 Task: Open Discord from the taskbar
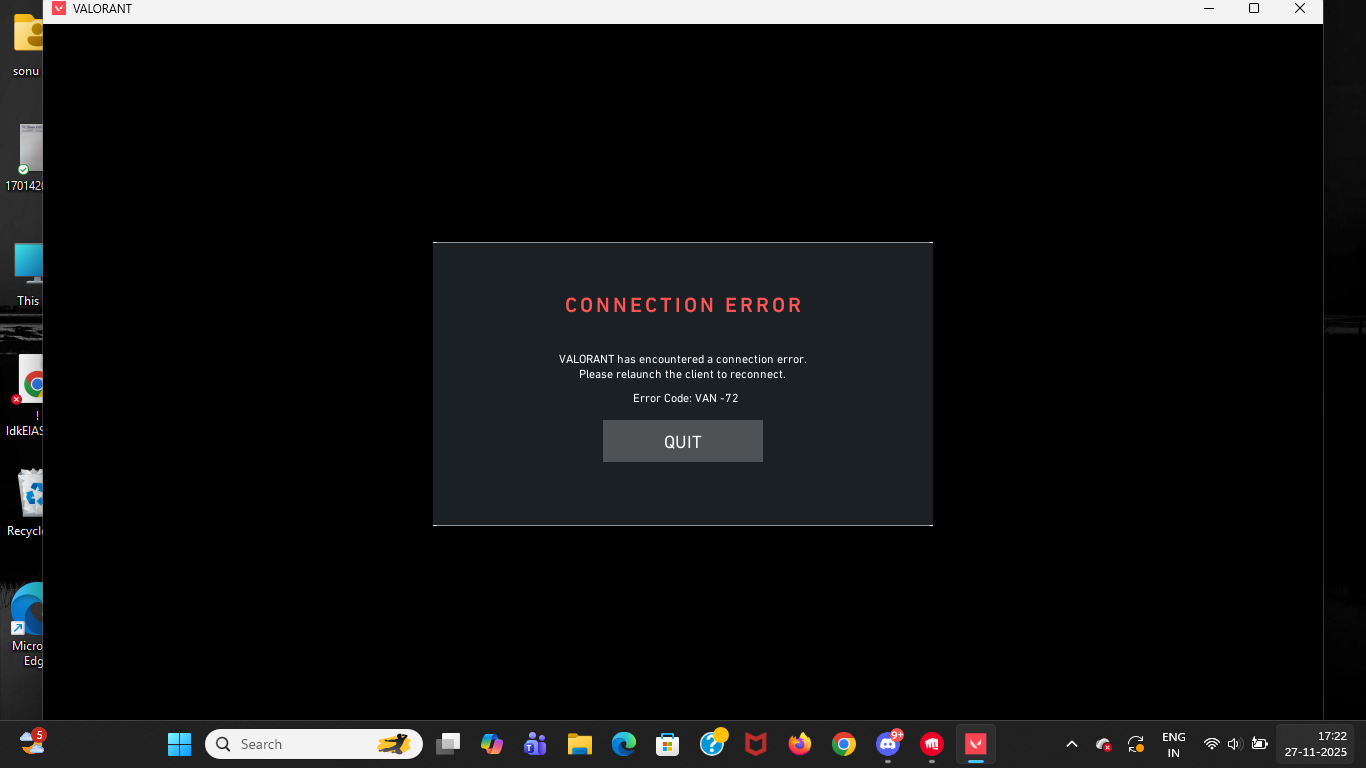[888, 744]
